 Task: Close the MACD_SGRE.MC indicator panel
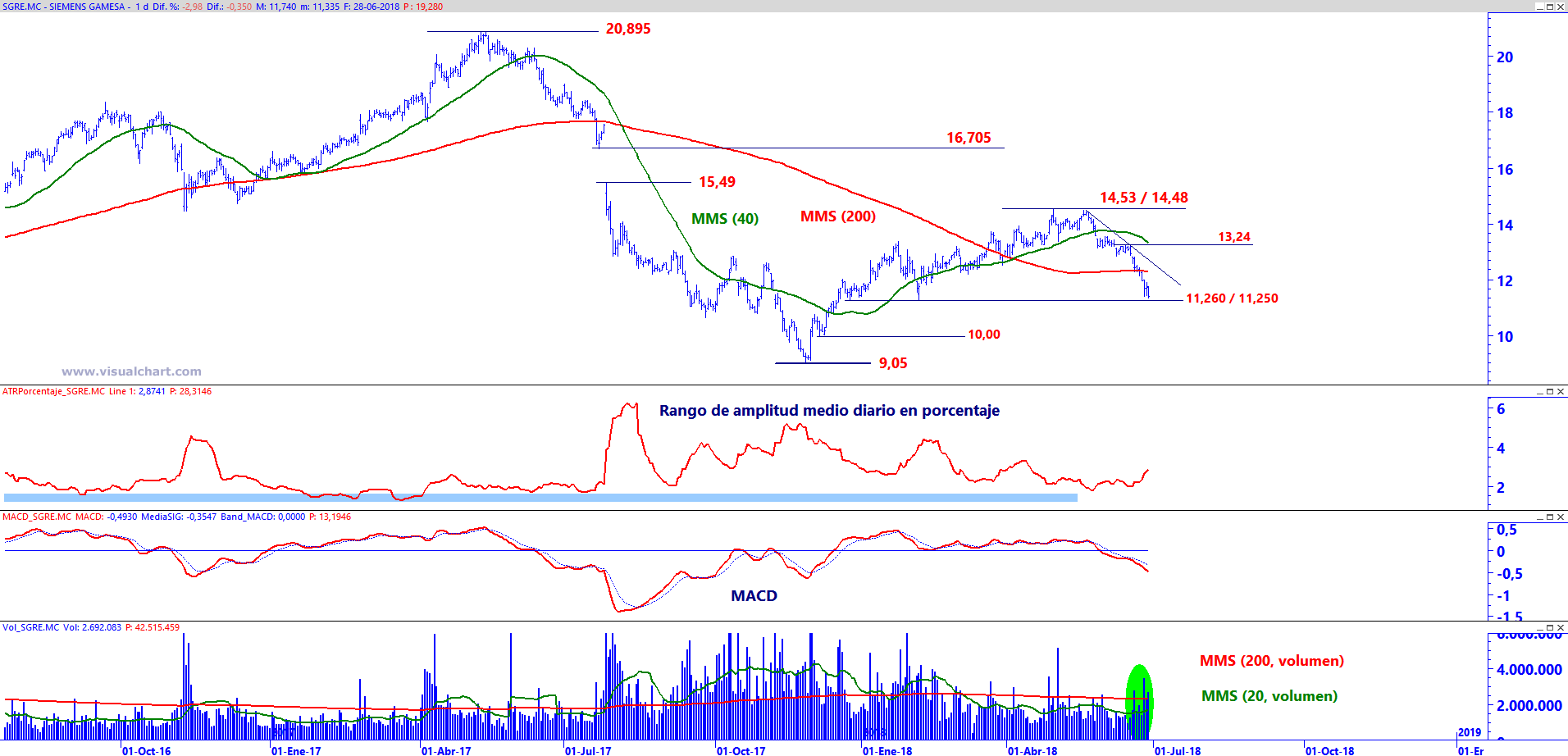(x=1561, y=517)
